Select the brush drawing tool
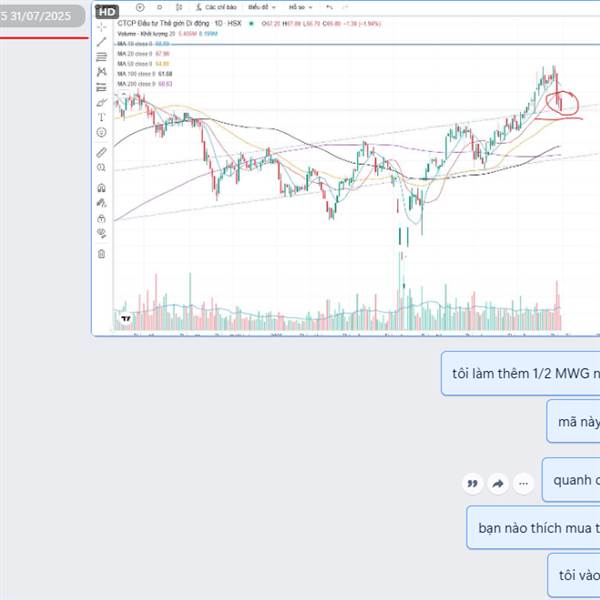The height and width of the screenshot is (600, 600). coord(101,102)
